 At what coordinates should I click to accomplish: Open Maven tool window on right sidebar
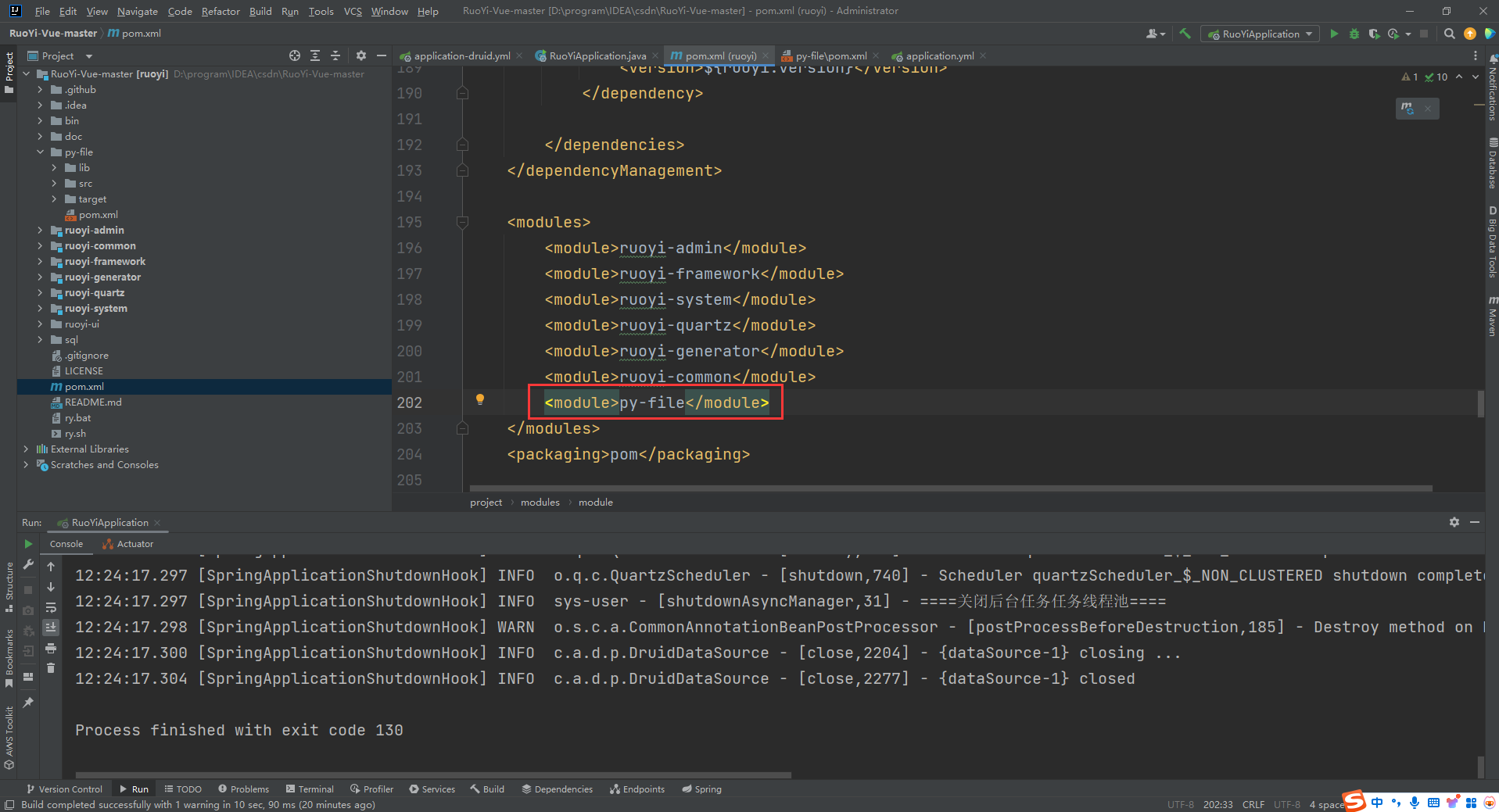1492,317
